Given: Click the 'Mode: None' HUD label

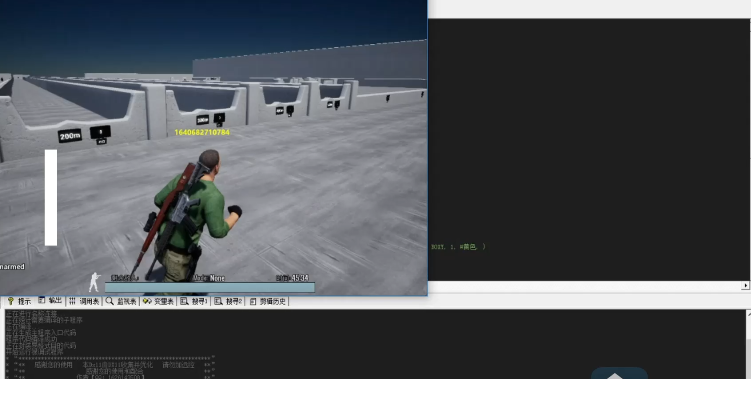Looking at the screenshot, I should (209, 278).
